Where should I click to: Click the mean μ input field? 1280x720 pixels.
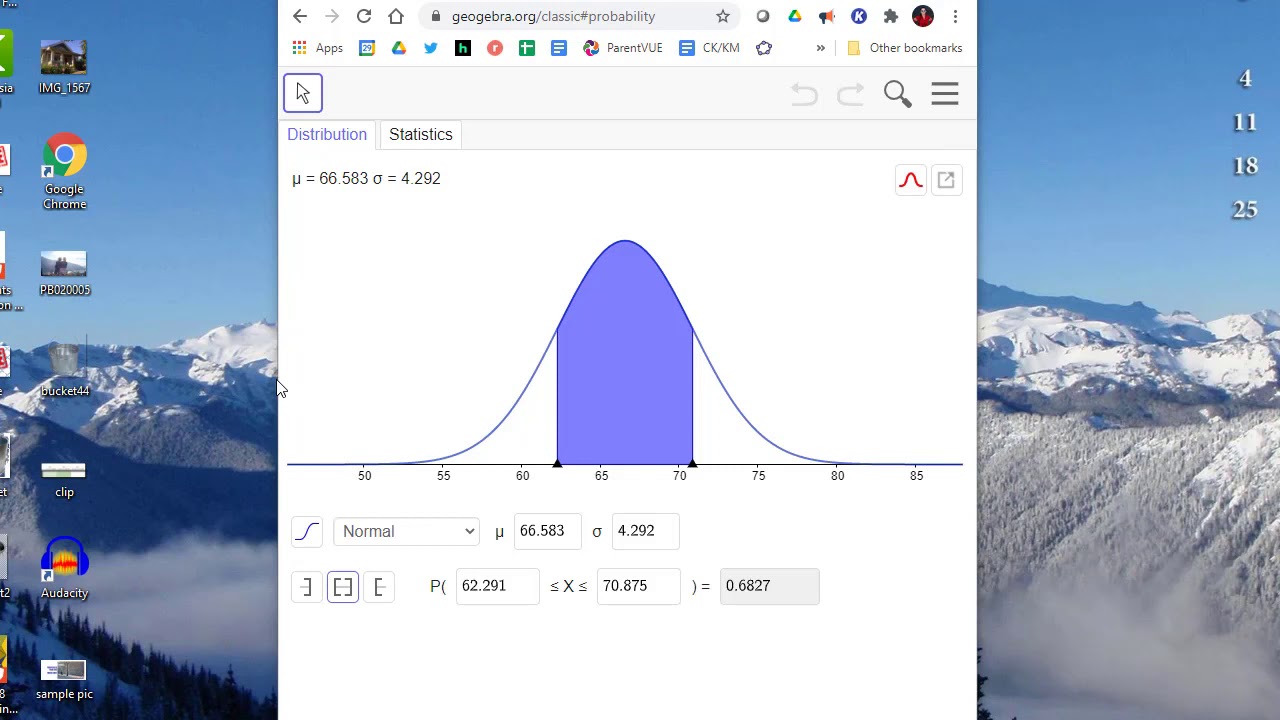(x=547, y=531)
